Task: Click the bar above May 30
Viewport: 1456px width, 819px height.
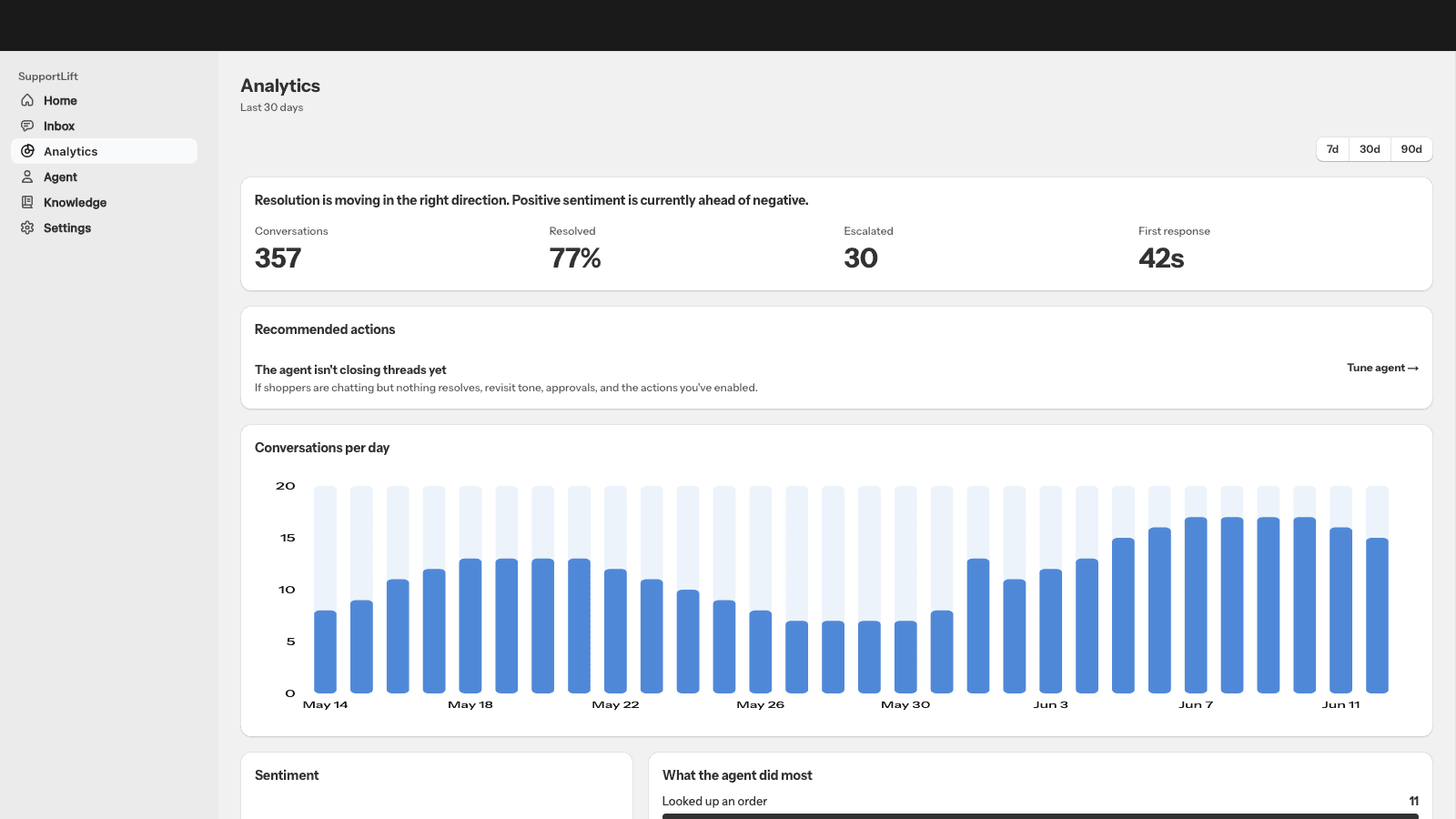Action: coord(905,657)
